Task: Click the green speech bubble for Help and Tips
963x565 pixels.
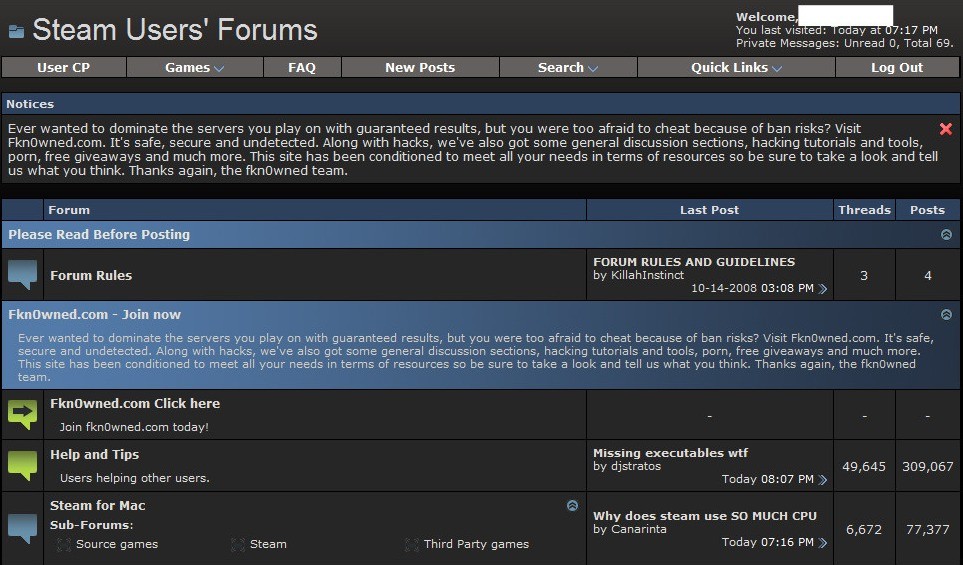Action: (x=23, y=466)
